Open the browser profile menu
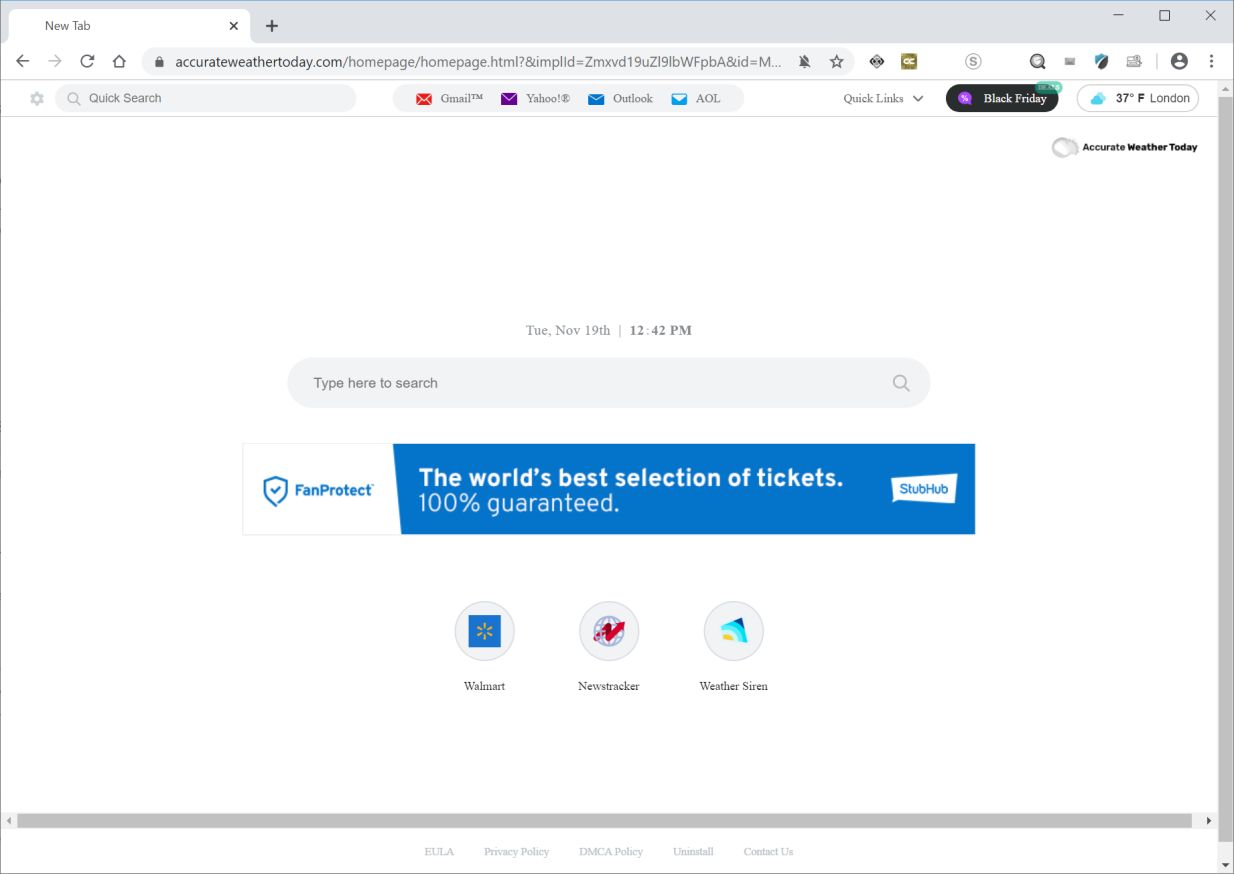The image size is (1234, 874). tap(1179, 61)
